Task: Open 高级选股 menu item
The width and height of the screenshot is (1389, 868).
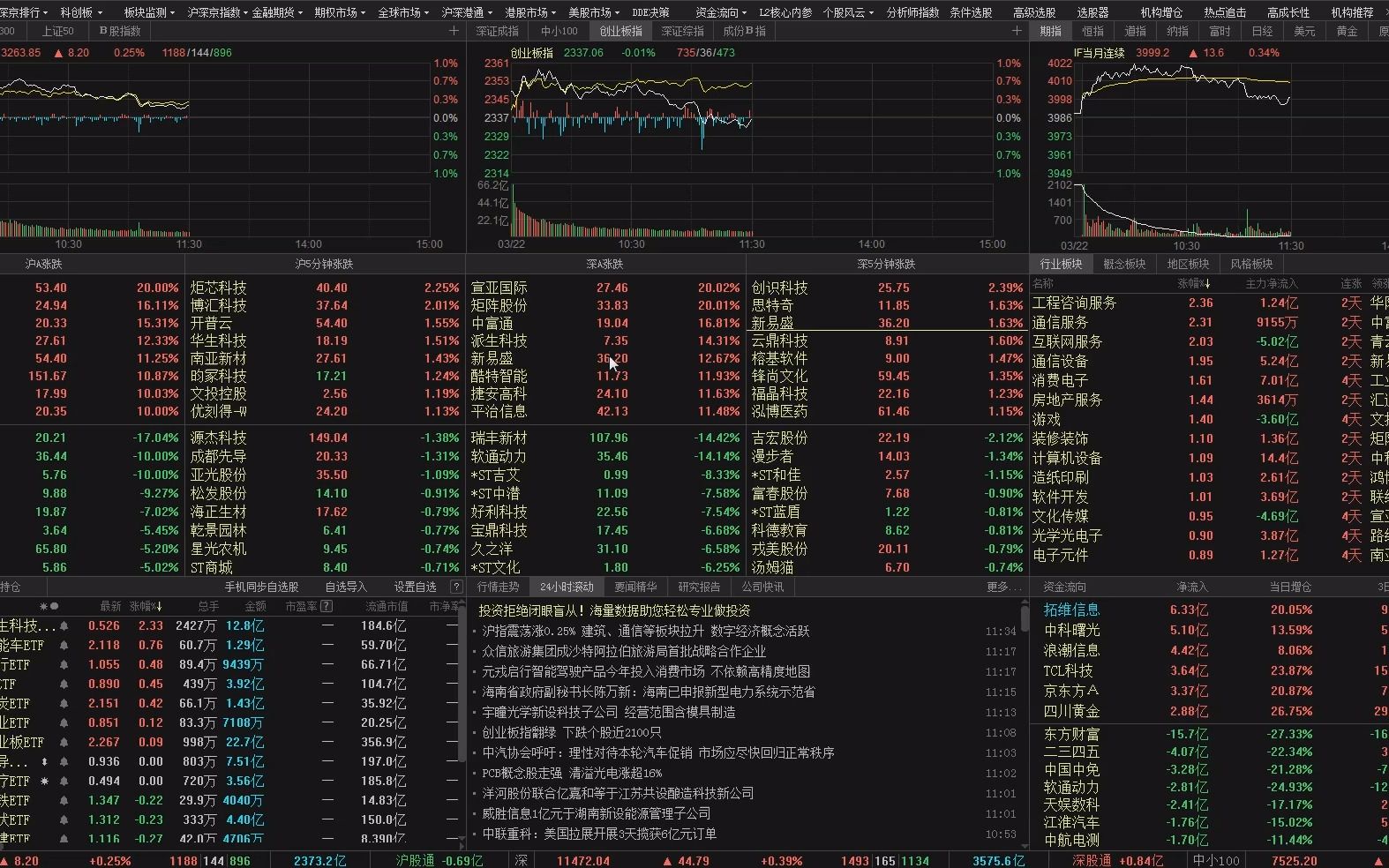Action: [x=1034, y=12]
